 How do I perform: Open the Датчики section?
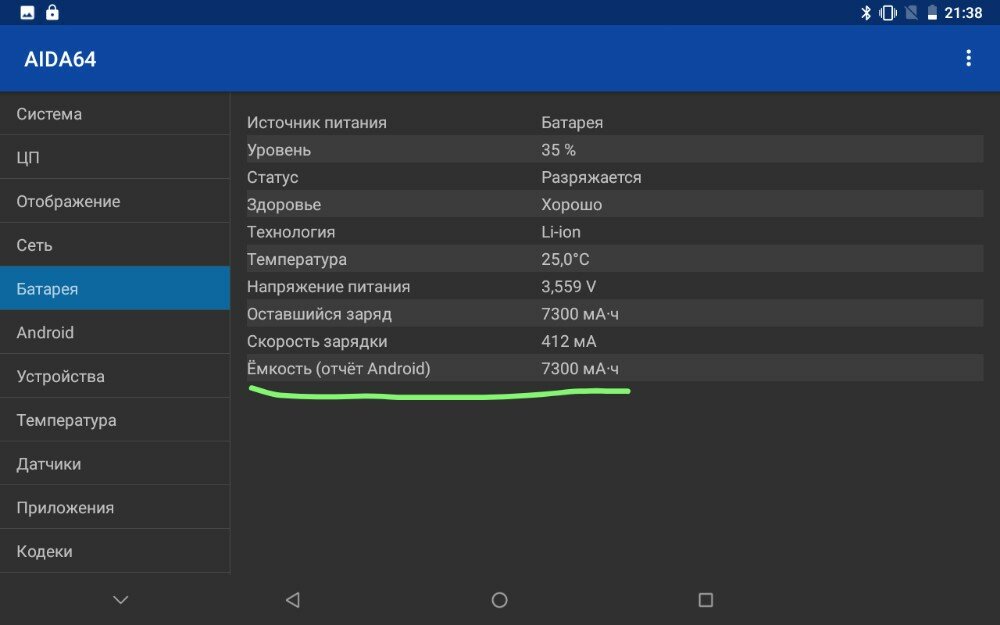(x=115, y=464)
